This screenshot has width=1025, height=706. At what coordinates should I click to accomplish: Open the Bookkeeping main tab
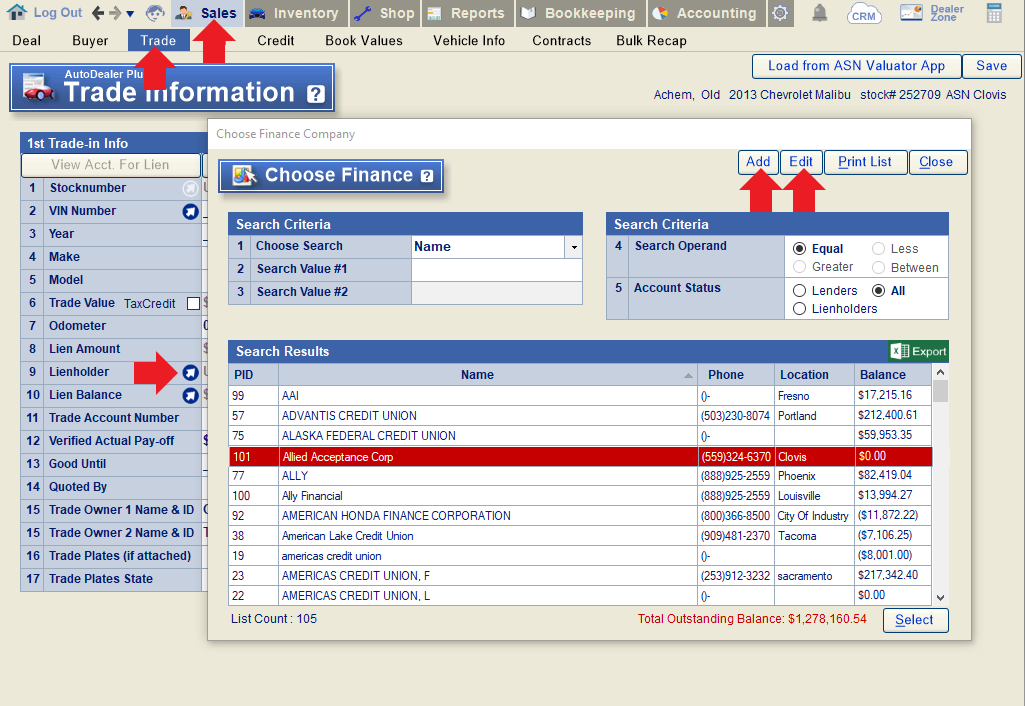pyautogui.click(x=579, y=13)
